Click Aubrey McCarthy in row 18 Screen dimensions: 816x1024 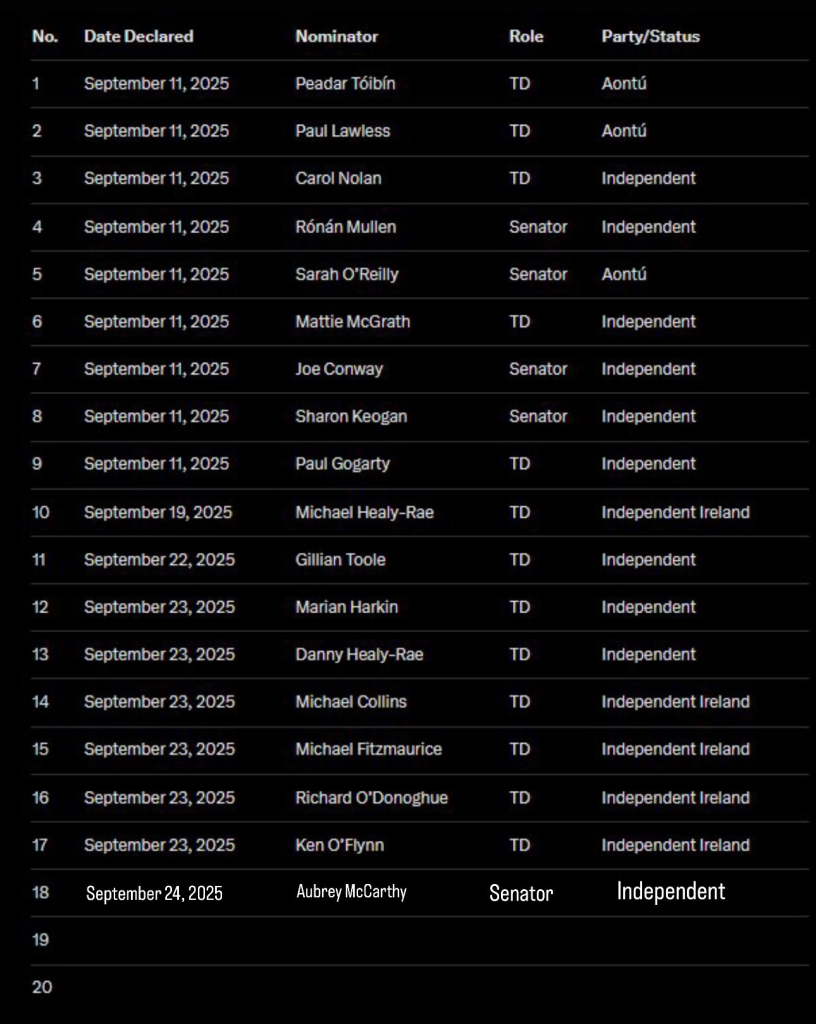[x=351, y=891]
